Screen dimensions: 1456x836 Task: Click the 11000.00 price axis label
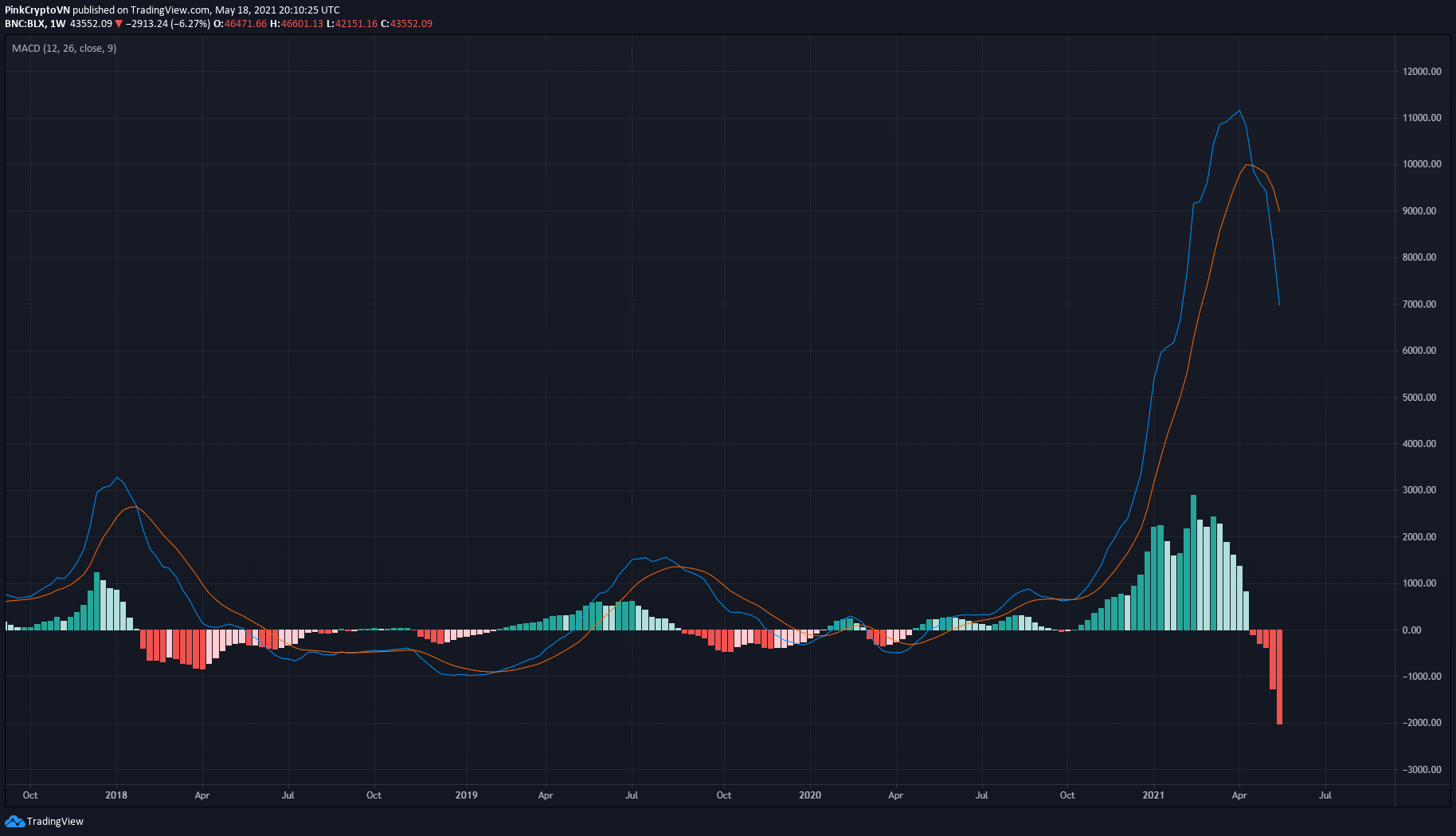tap(1422, 118)
